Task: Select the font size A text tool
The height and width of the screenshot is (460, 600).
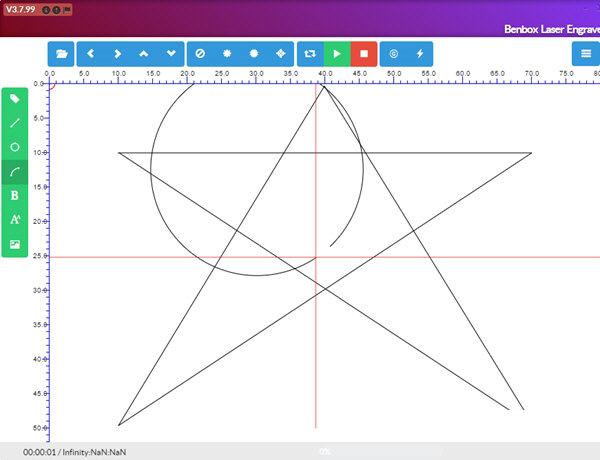Action: point(15,220)
